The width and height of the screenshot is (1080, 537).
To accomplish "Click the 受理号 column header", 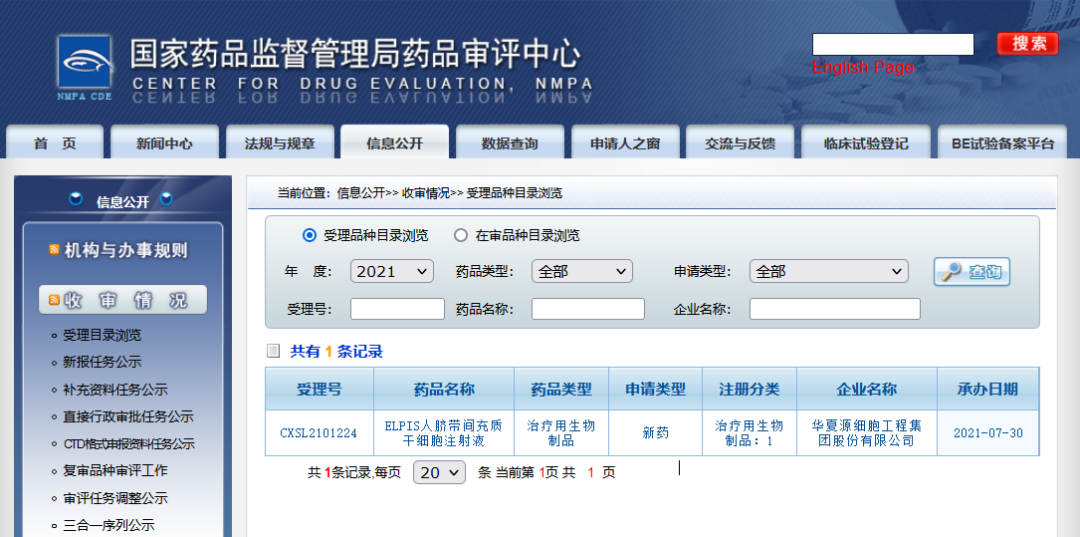I will pyautogui.click(x=320, y=389).
